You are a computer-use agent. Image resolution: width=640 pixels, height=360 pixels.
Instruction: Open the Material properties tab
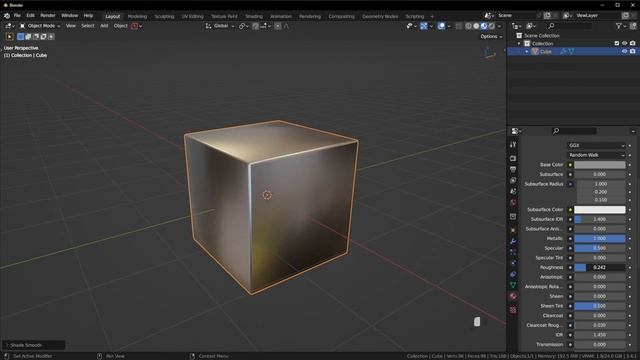pyautogui.click(x=513, y=296)
